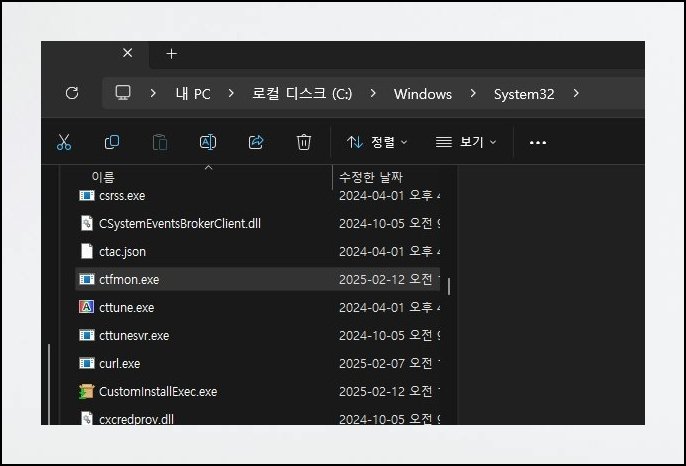Select cxcredprov.dll file name
The width and height of the screenshot is (686, 466).
click(136, 419)
